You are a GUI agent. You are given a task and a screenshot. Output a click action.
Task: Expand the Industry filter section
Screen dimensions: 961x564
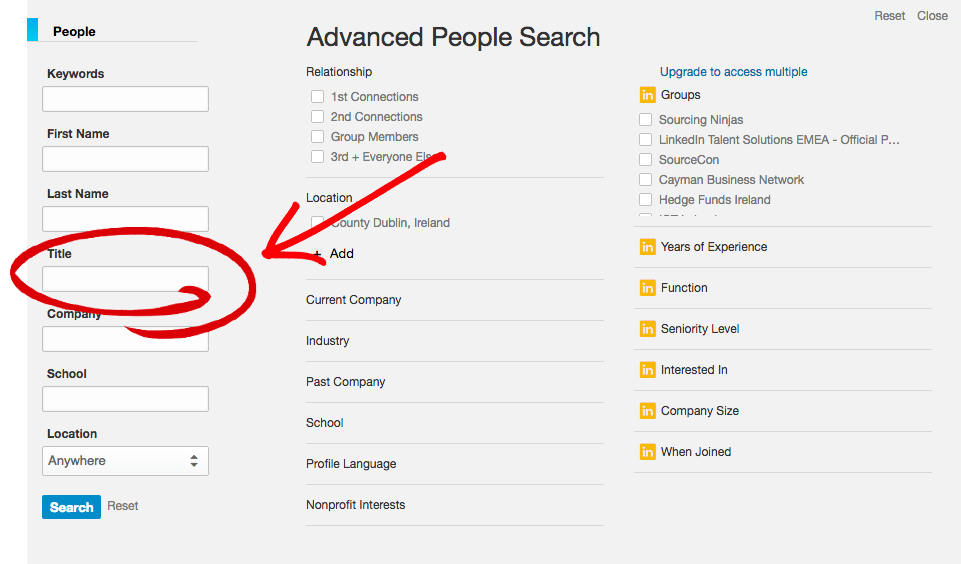455,341
